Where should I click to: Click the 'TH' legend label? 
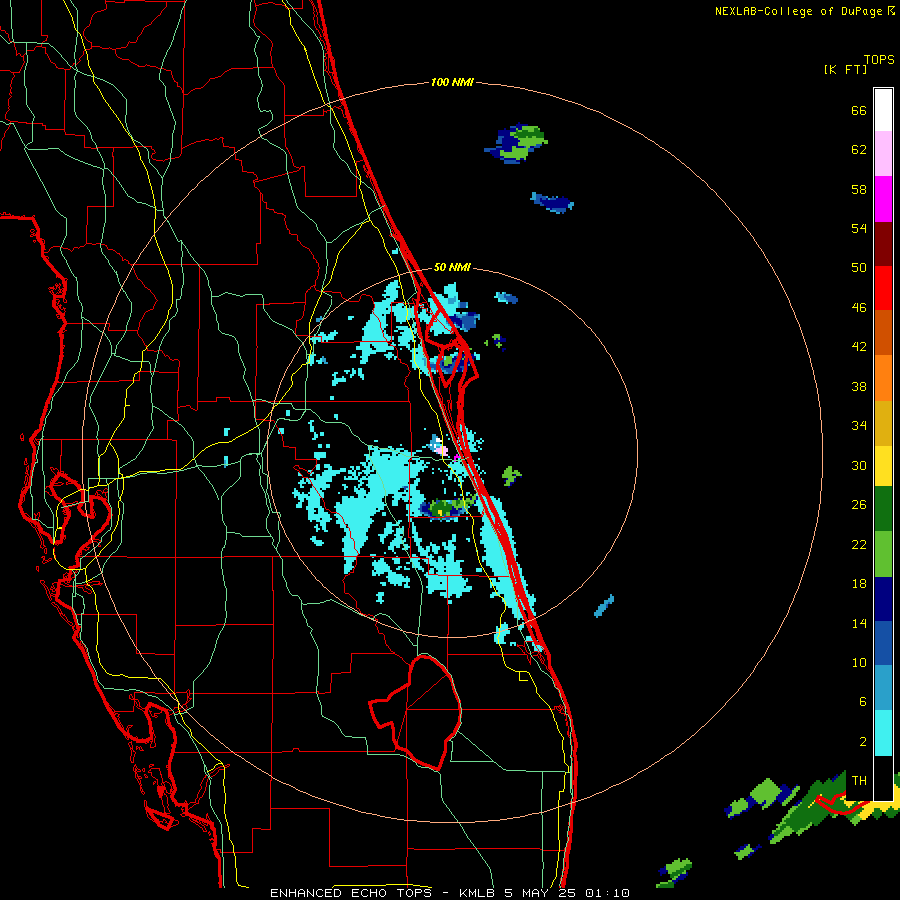pyautogui.click(x=859, y=781)
